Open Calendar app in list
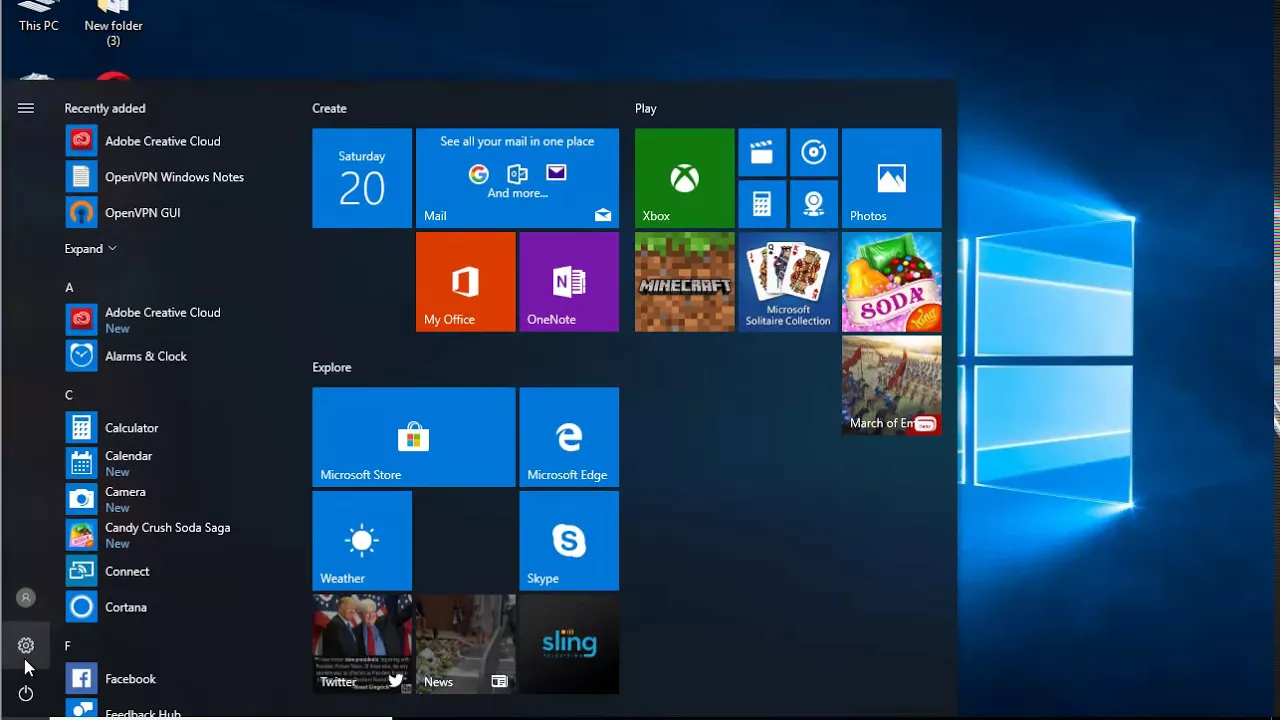Screen dimensions: 1280x720 coord(180,463)
